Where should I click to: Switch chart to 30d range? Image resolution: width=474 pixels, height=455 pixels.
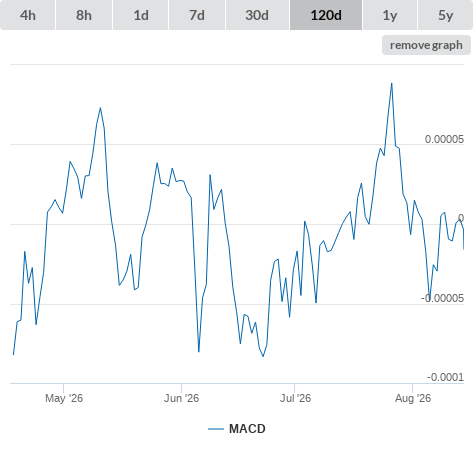pos(257,15)
